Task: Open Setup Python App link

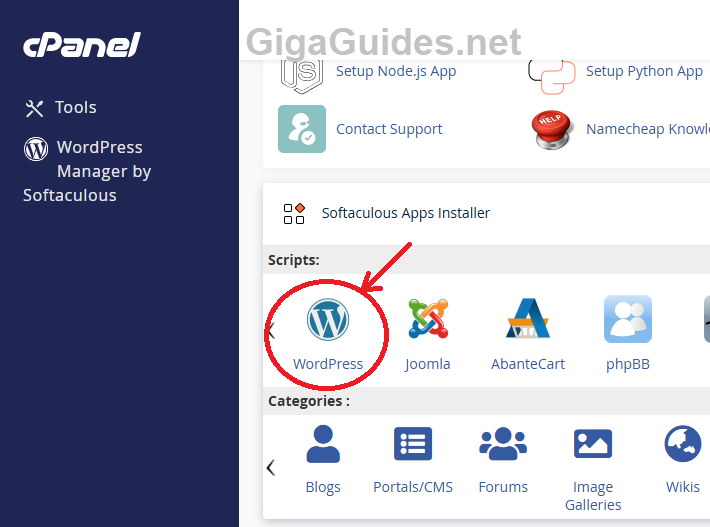Action: 644,71
